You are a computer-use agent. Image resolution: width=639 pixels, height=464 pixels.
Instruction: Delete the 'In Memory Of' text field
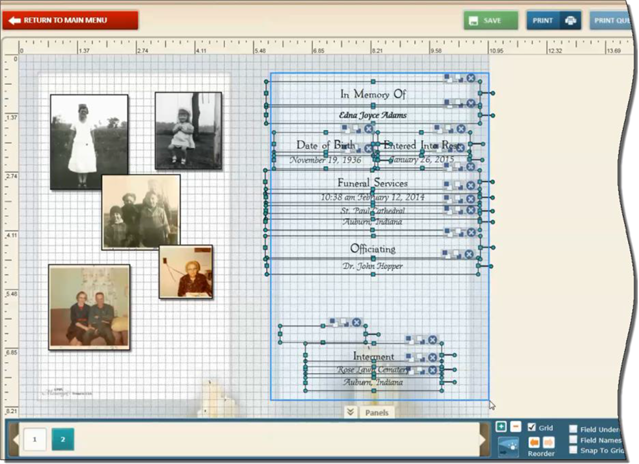470,78
